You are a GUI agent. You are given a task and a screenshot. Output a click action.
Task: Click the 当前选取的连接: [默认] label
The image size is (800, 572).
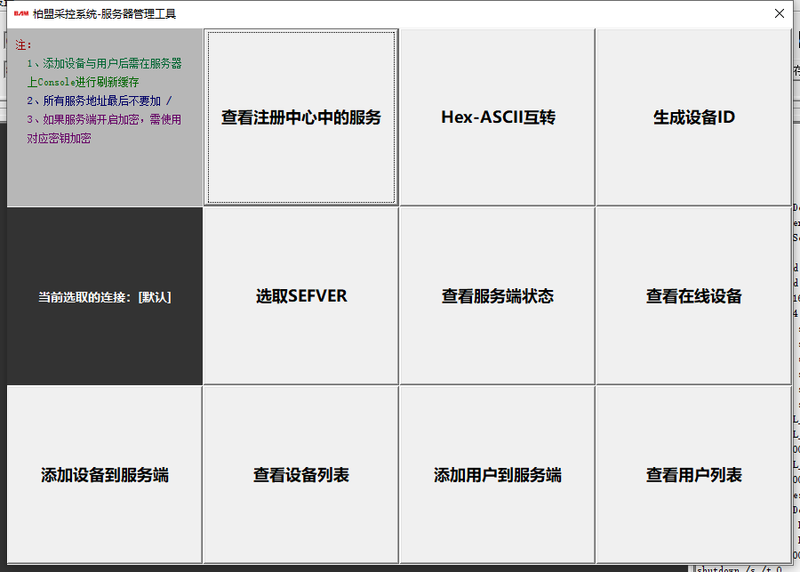[x=105, y=297]
